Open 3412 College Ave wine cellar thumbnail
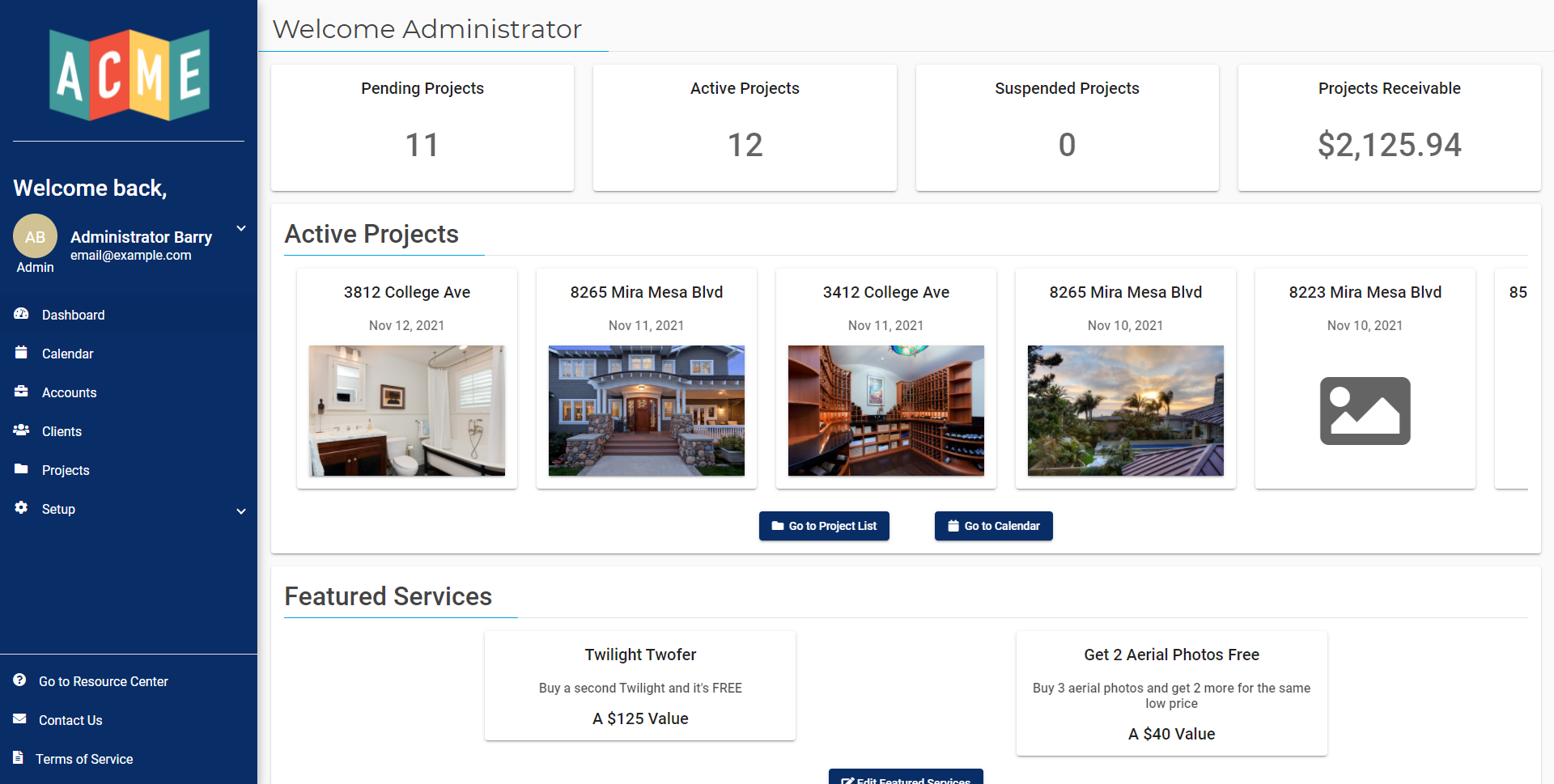The width and height of the screenshot is (1554, 784). click(886, 410)
